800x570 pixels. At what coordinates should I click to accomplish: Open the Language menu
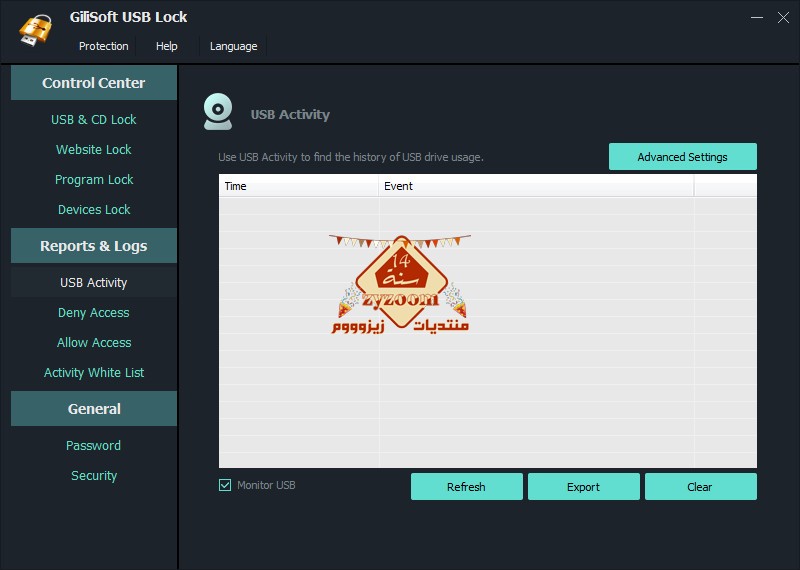click(233, 46)
